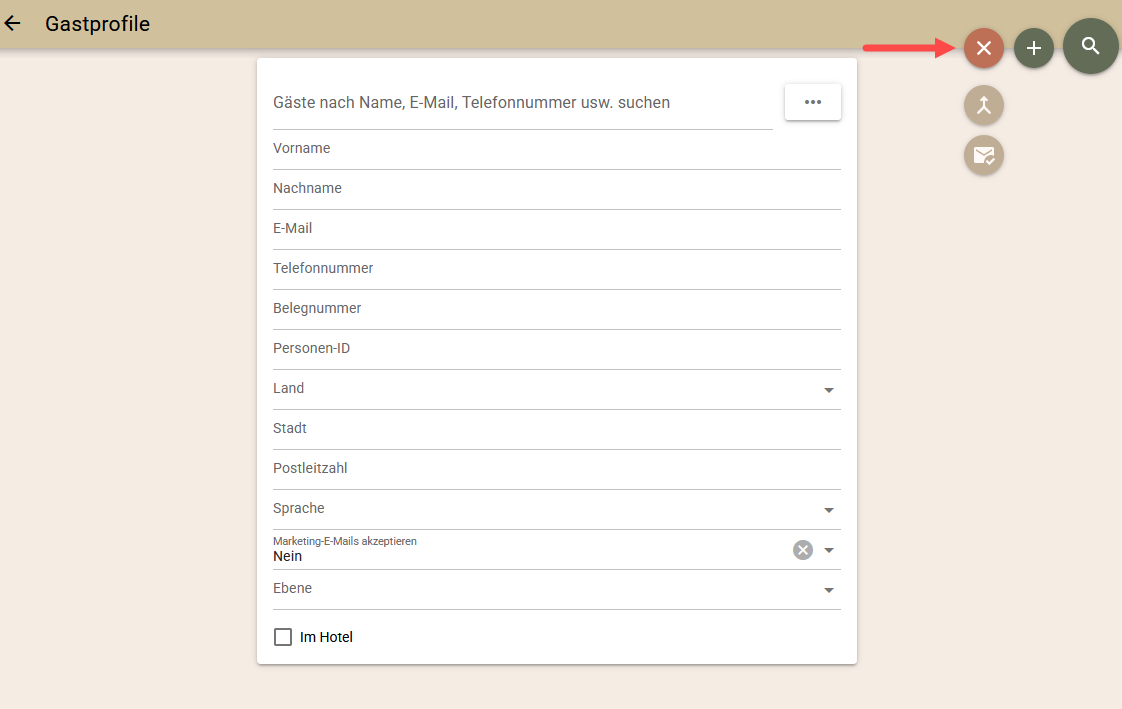This screenshot has width=1122, height=709.
Task: Go back using the arrow beside Gastprofile
Action: [x=13, y=24]
